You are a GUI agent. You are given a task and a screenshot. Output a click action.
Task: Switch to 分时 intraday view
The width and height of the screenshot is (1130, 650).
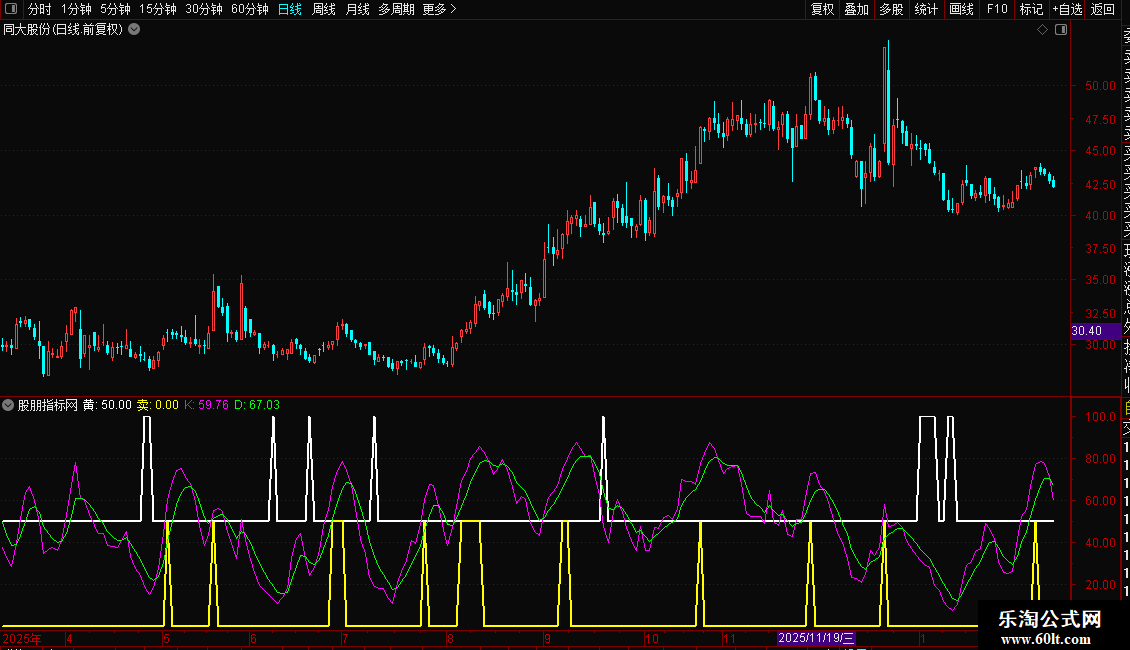click(40, 9)
